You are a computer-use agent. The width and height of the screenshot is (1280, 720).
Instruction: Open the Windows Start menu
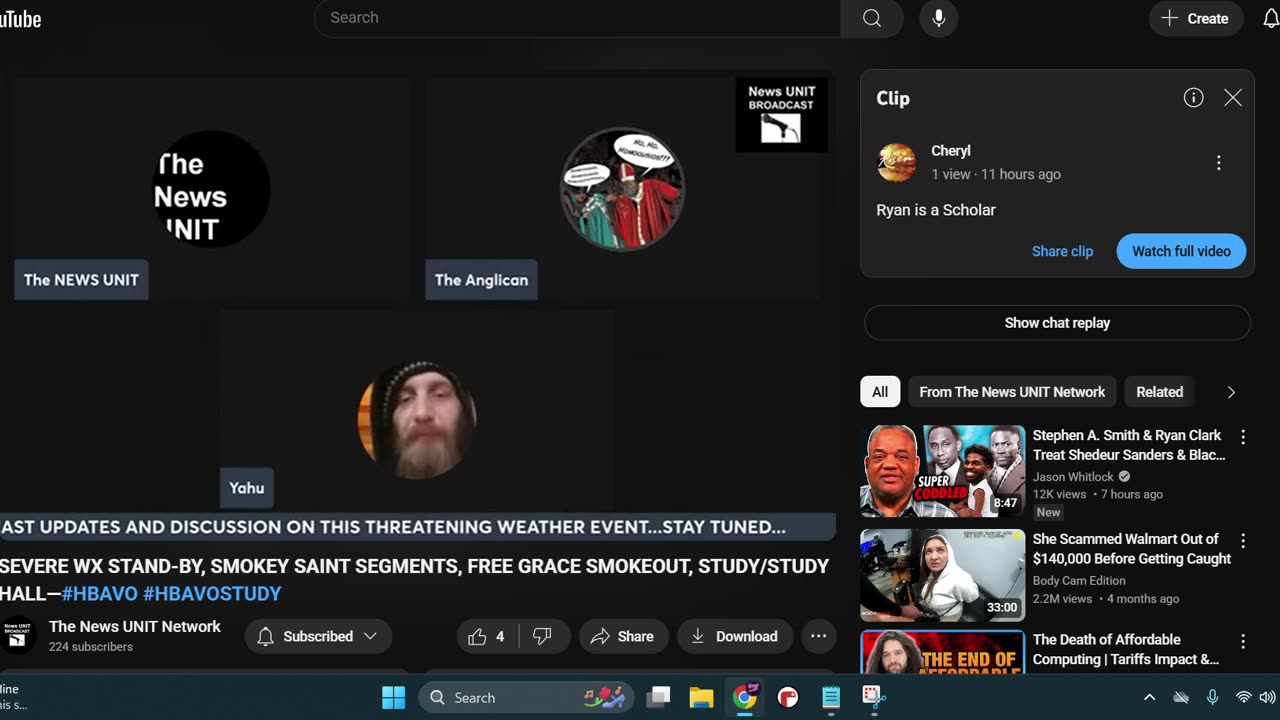pyautogui.click(x=393, y=697)
